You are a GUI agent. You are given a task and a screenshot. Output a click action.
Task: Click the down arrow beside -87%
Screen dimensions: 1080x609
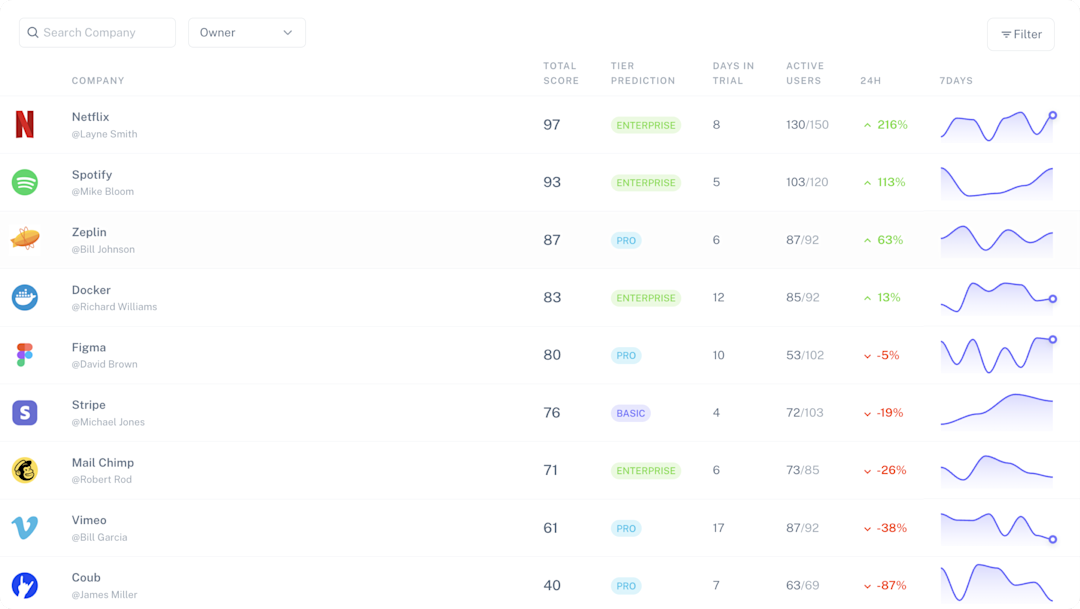click(867, 586)
